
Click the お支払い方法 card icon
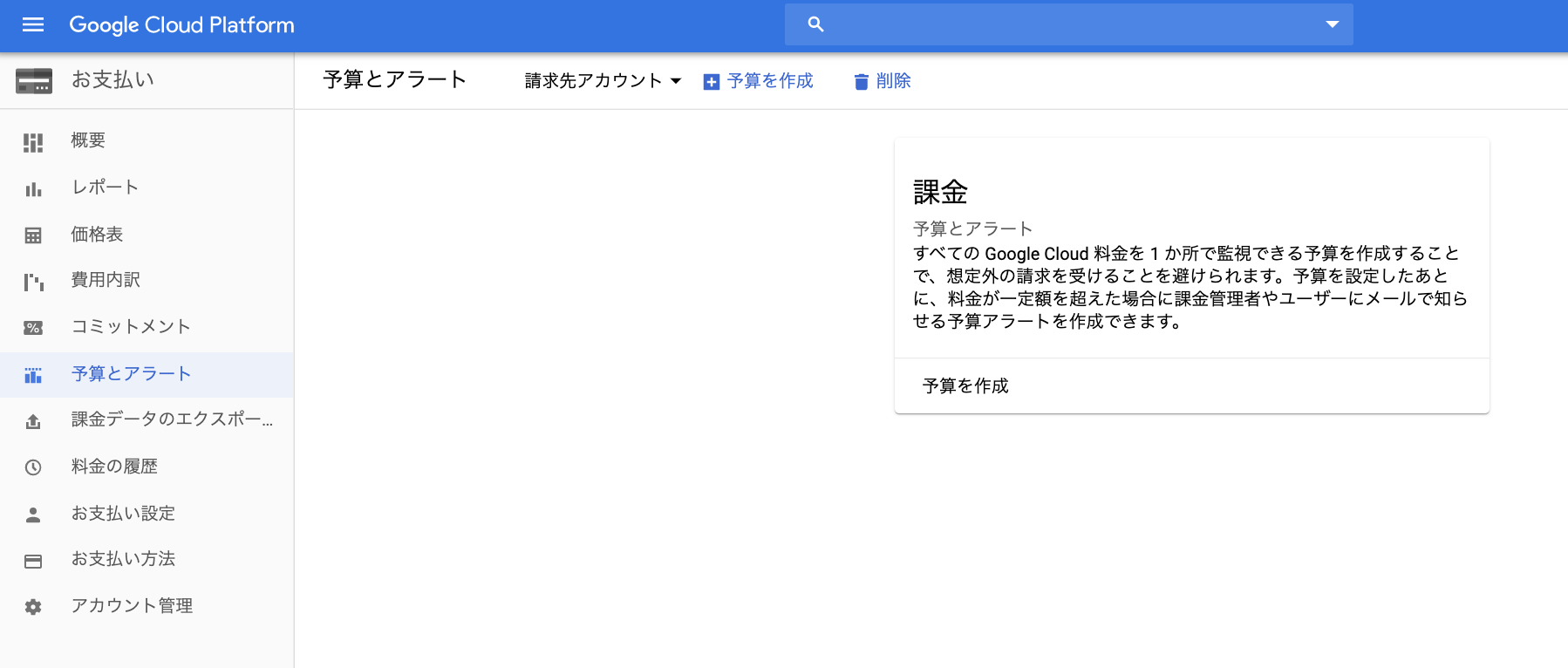point(33,562)
